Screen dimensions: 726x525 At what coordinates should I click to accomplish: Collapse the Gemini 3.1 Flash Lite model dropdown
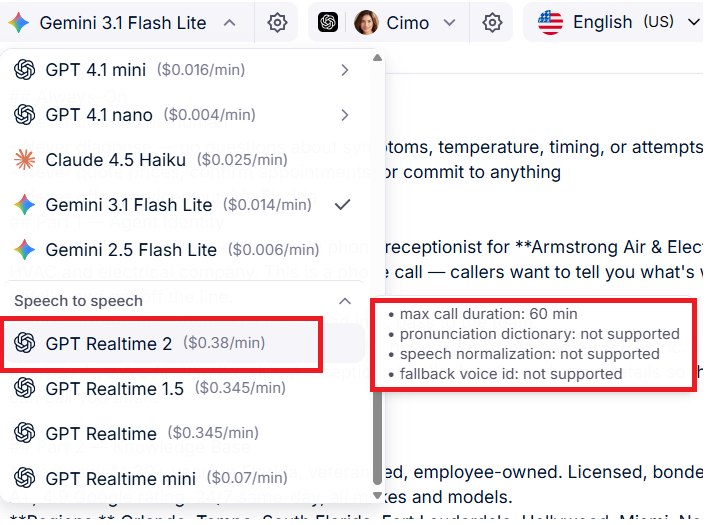click(x=230, y=22)
